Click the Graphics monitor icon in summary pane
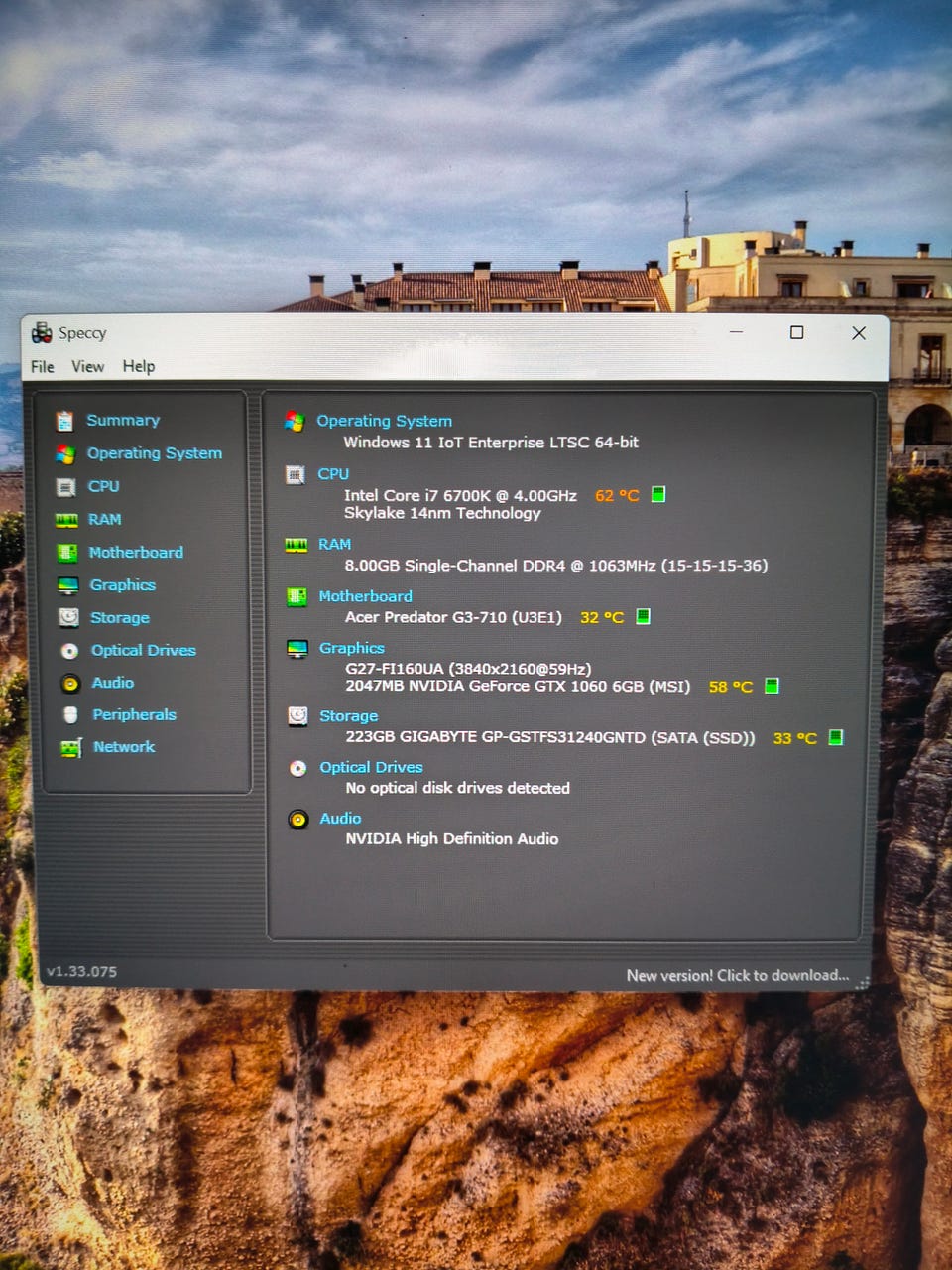952x1270 pixels. (297, 649)
